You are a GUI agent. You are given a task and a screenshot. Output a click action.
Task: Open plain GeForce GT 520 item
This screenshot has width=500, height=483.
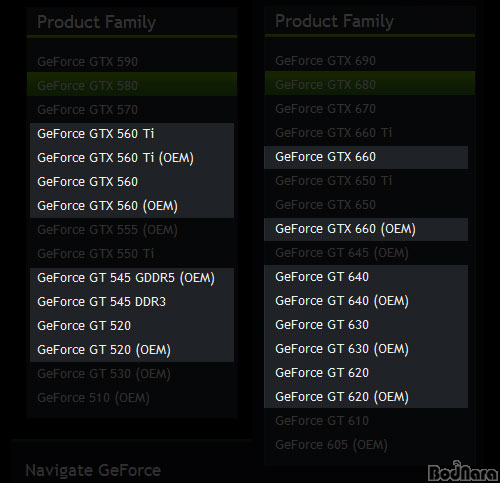pos(84,326)
